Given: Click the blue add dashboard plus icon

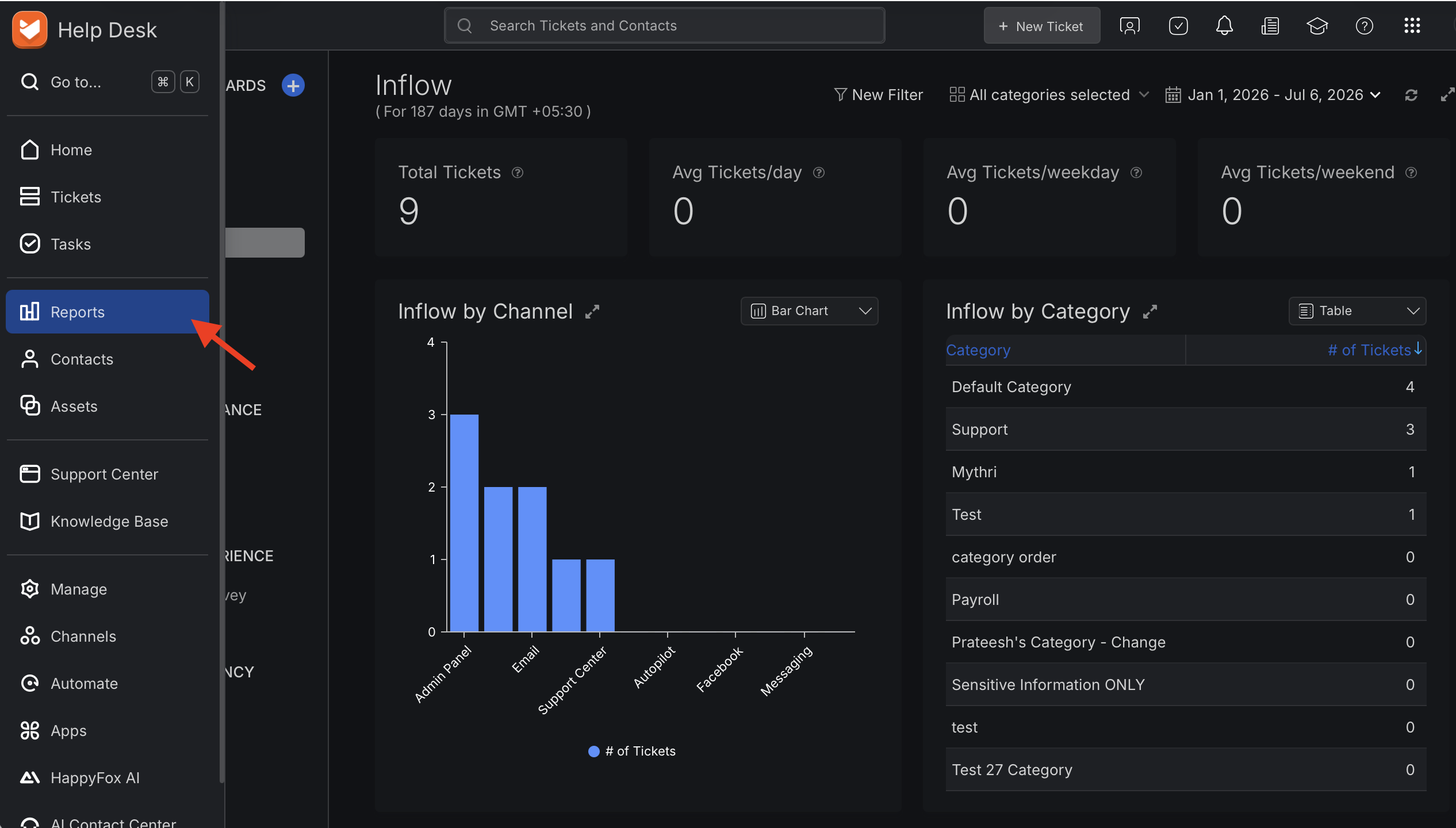Looking at the screenshot, I should 293,86.
